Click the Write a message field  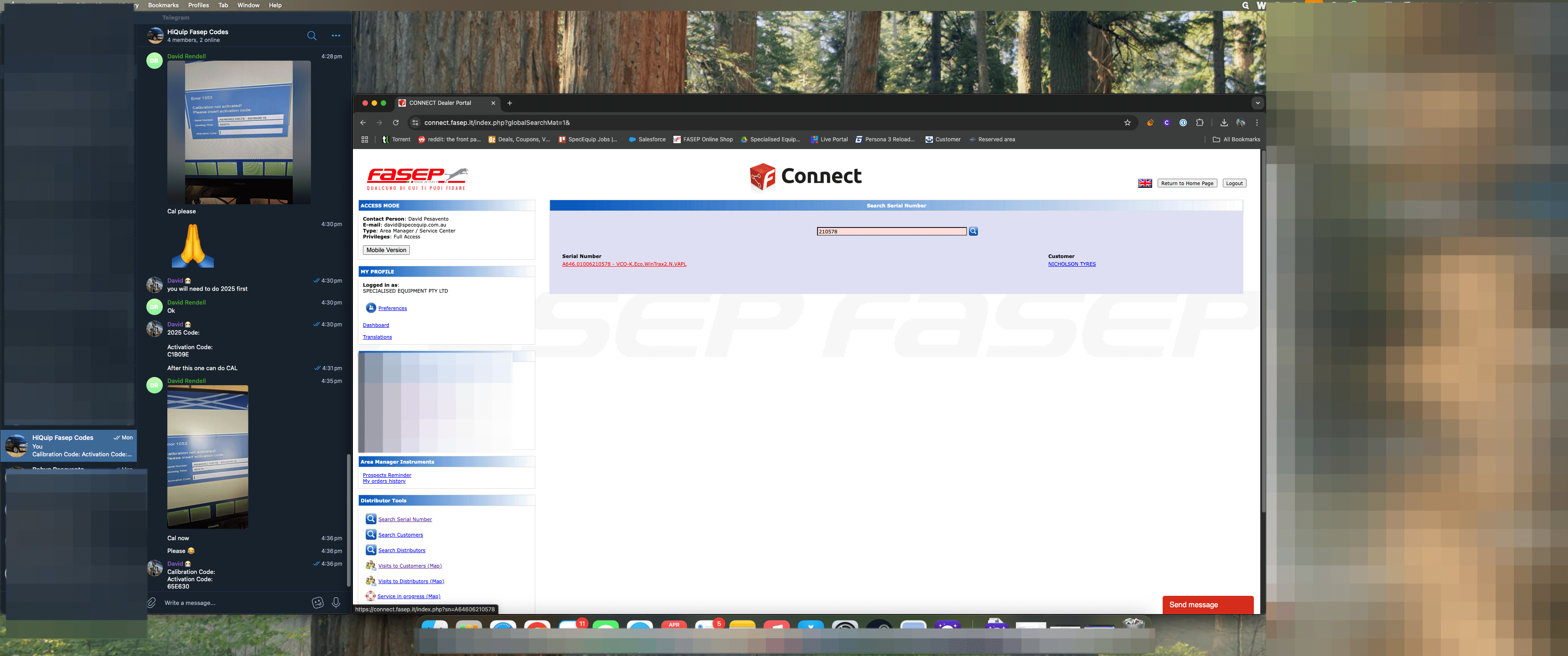[234, 603]
